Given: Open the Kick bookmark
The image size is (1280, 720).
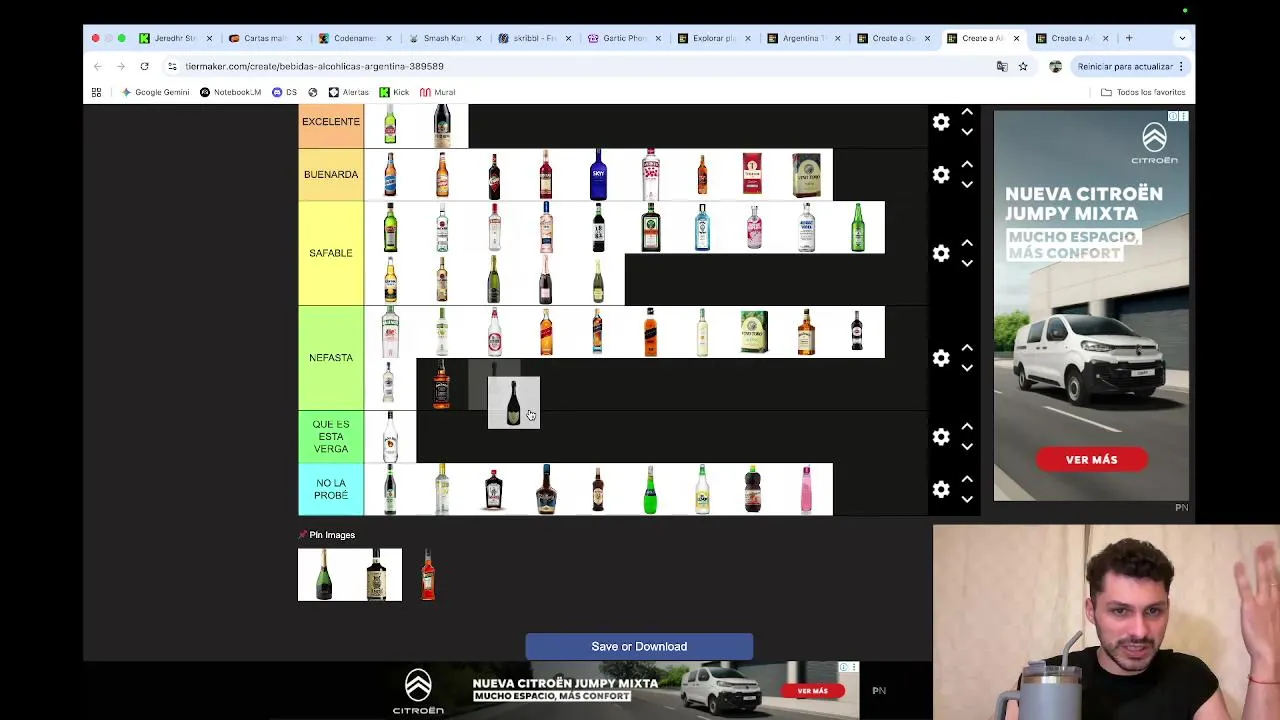Looking at the screenshot, I should [393, 92].
